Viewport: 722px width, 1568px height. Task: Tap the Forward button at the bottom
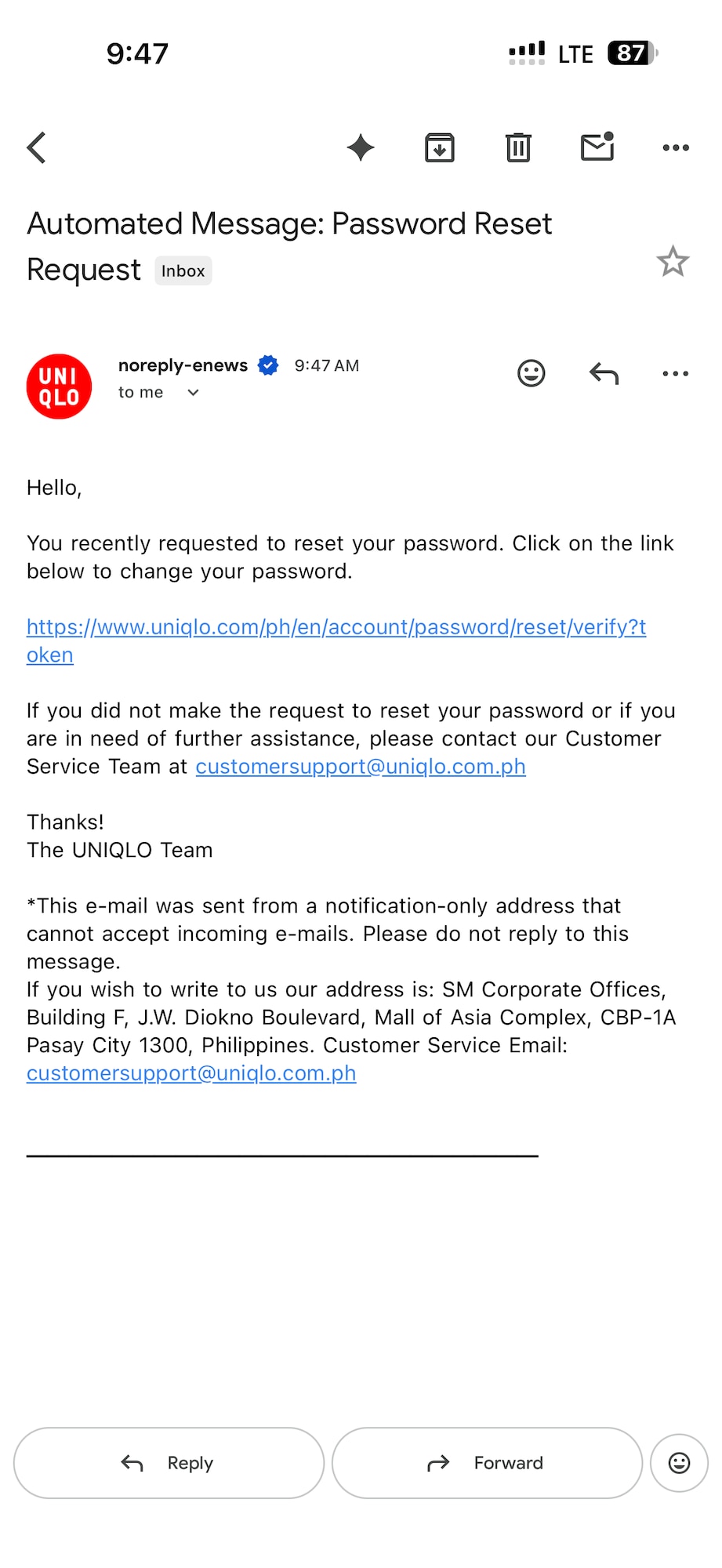[487, 1463]
